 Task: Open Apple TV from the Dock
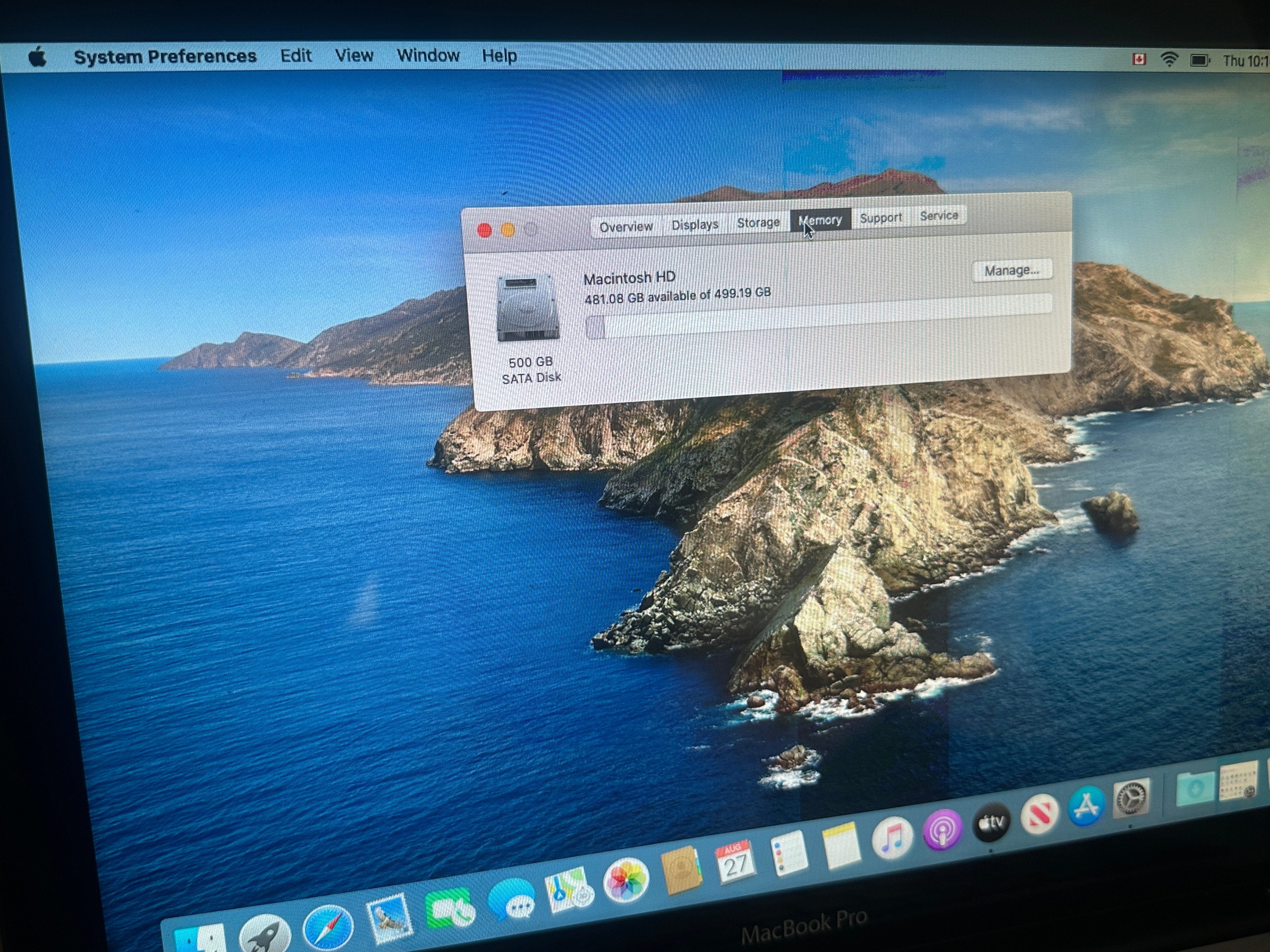tap(992, 822)
